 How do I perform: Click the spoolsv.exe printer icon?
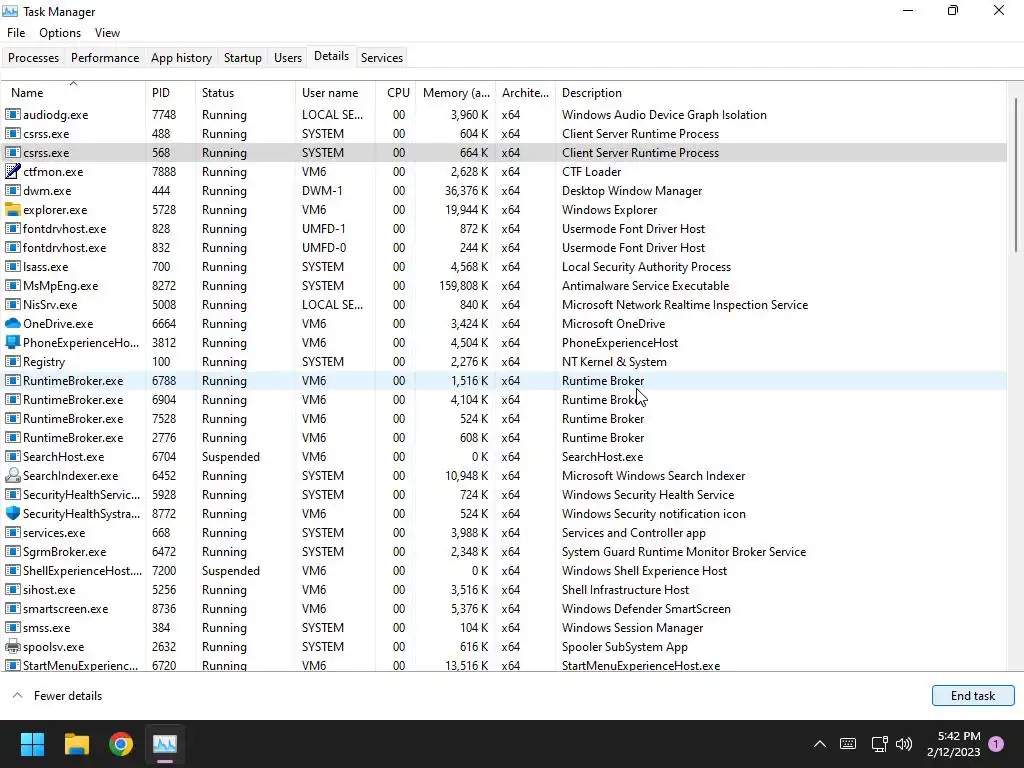(12, 647)
